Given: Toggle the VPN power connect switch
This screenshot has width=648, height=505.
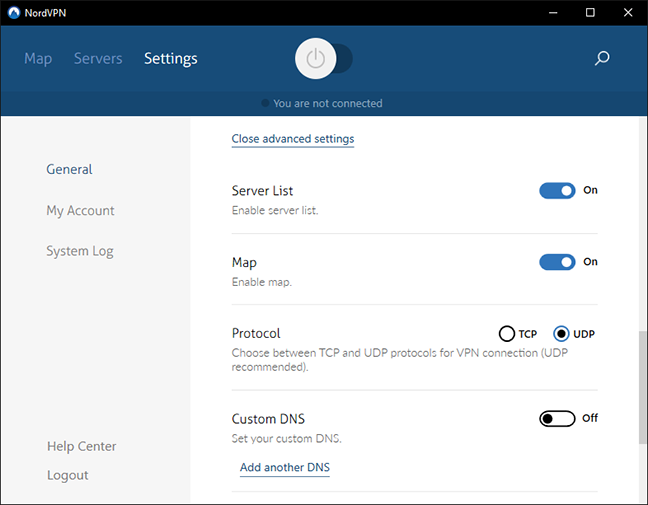Looking at the screenshot, I should click(x=323, y=59).
